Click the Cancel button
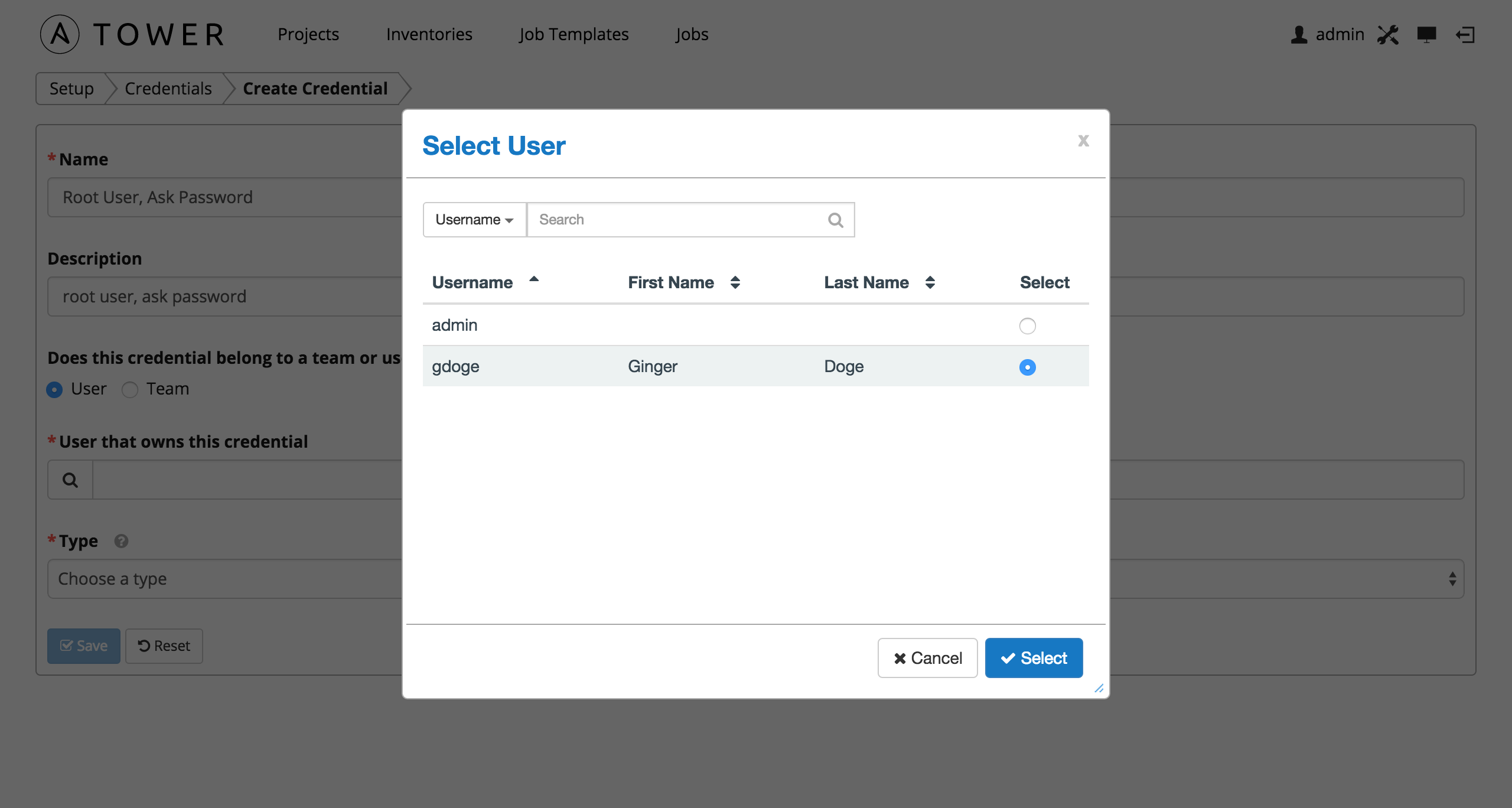The image size is (1512, 808). [x=927, y=658]
